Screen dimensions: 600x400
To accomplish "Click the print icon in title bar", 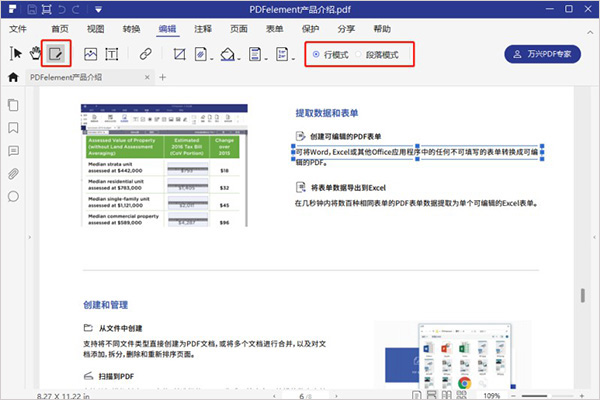I will [x=46, y=10].
